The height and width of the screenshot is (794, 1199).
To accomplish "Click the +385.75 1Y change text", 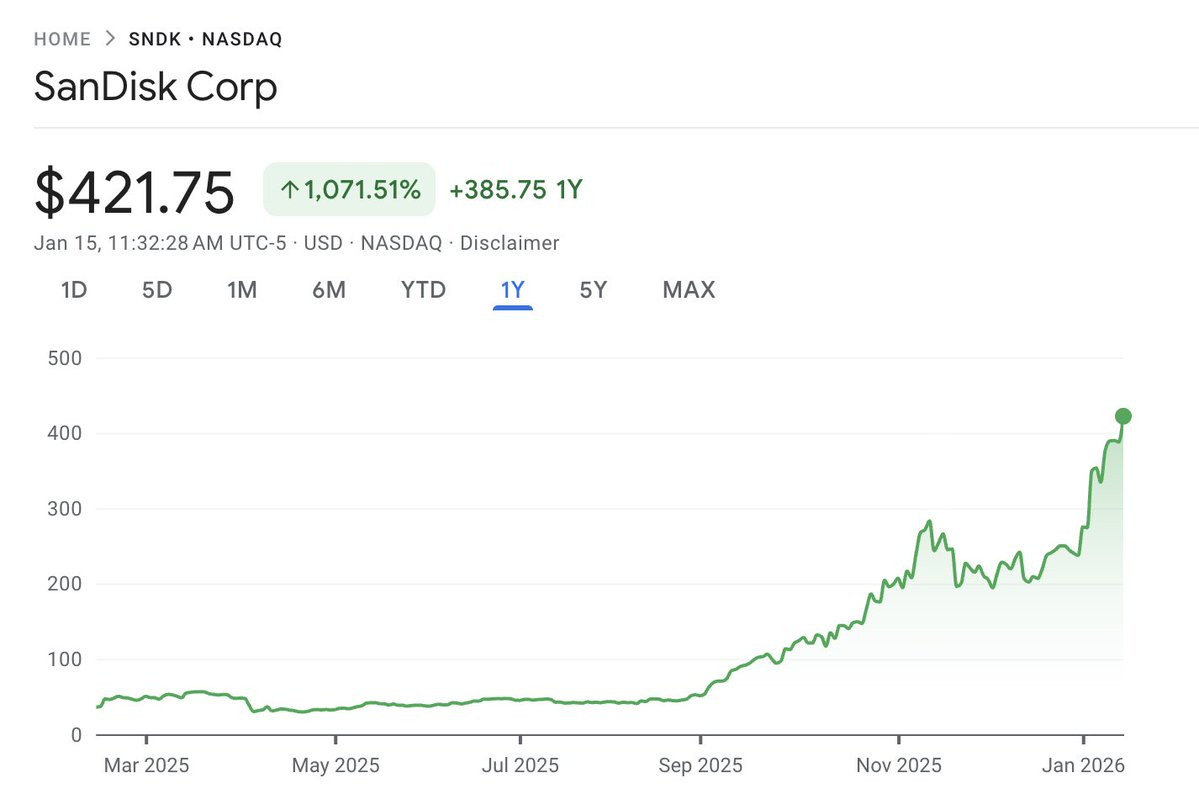I will (x=515, y=189).
